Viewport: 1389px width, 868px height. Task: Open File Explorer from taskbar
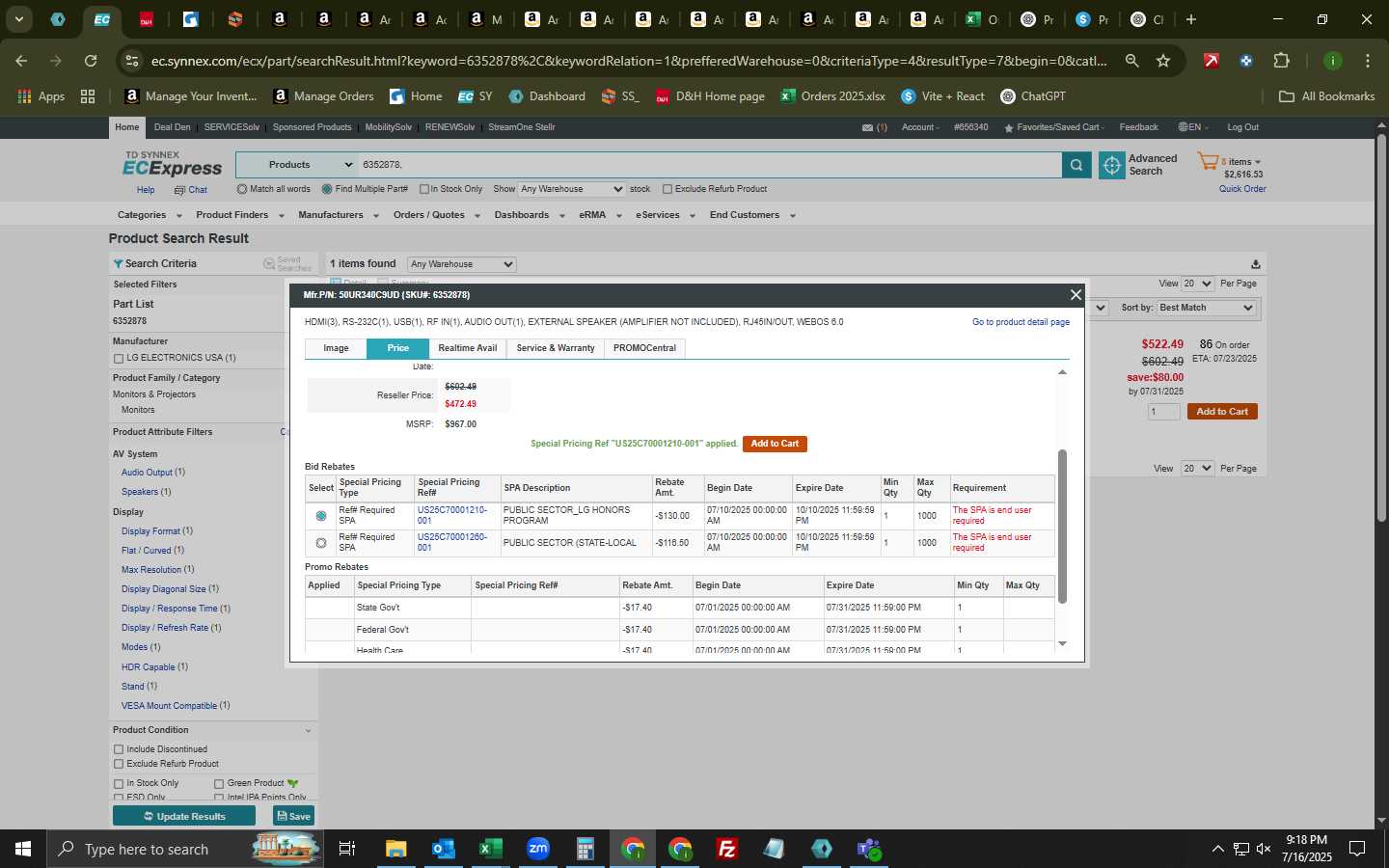click(x=395, y=849)
